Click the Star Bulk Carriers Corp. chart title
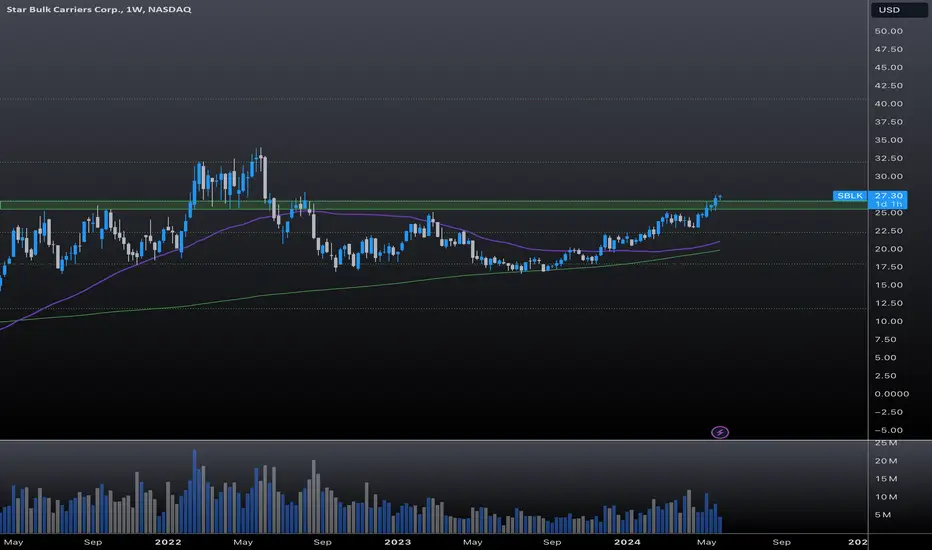 click(99, 10)
